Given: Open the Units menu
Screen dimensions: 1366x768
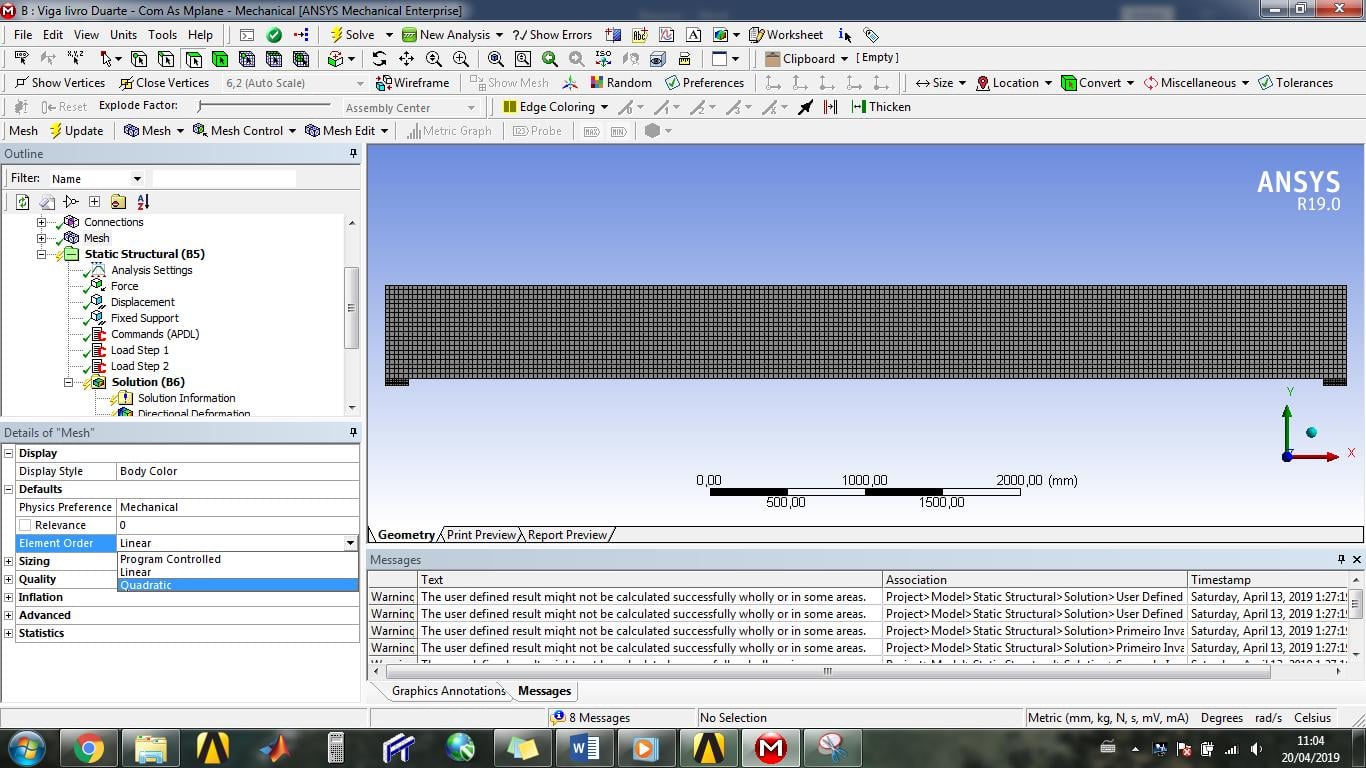Looking at the screenshot, I should click(x=123, y=35).
